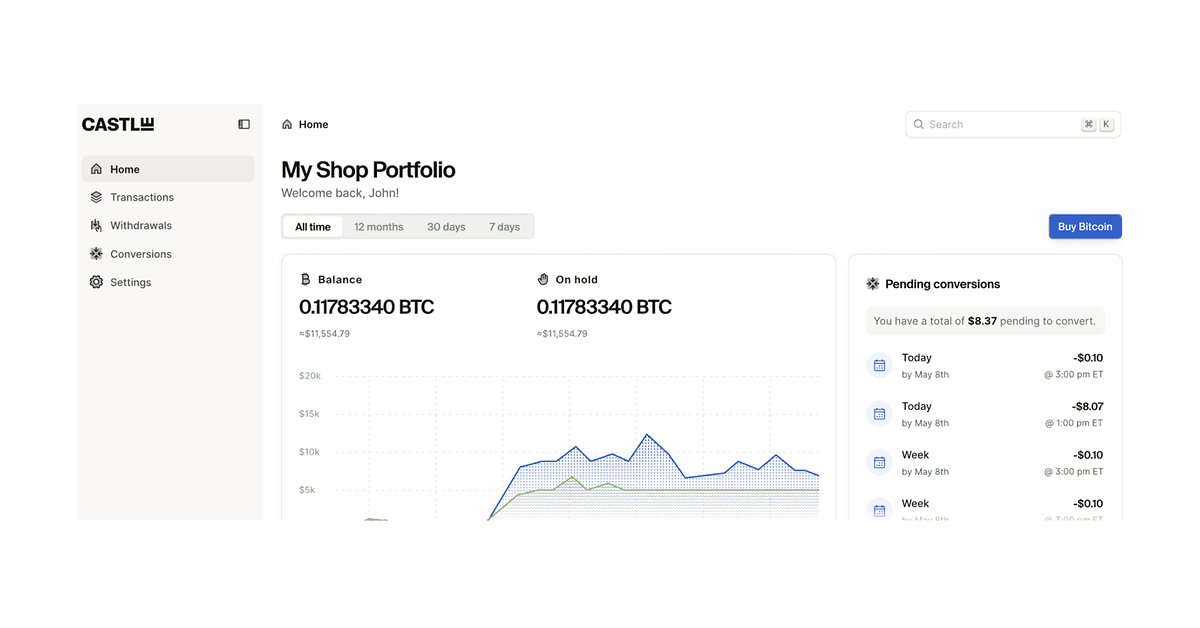Open the Transactions page
The height and width of the screenshot is (628, 1200).
click(168, 197)
